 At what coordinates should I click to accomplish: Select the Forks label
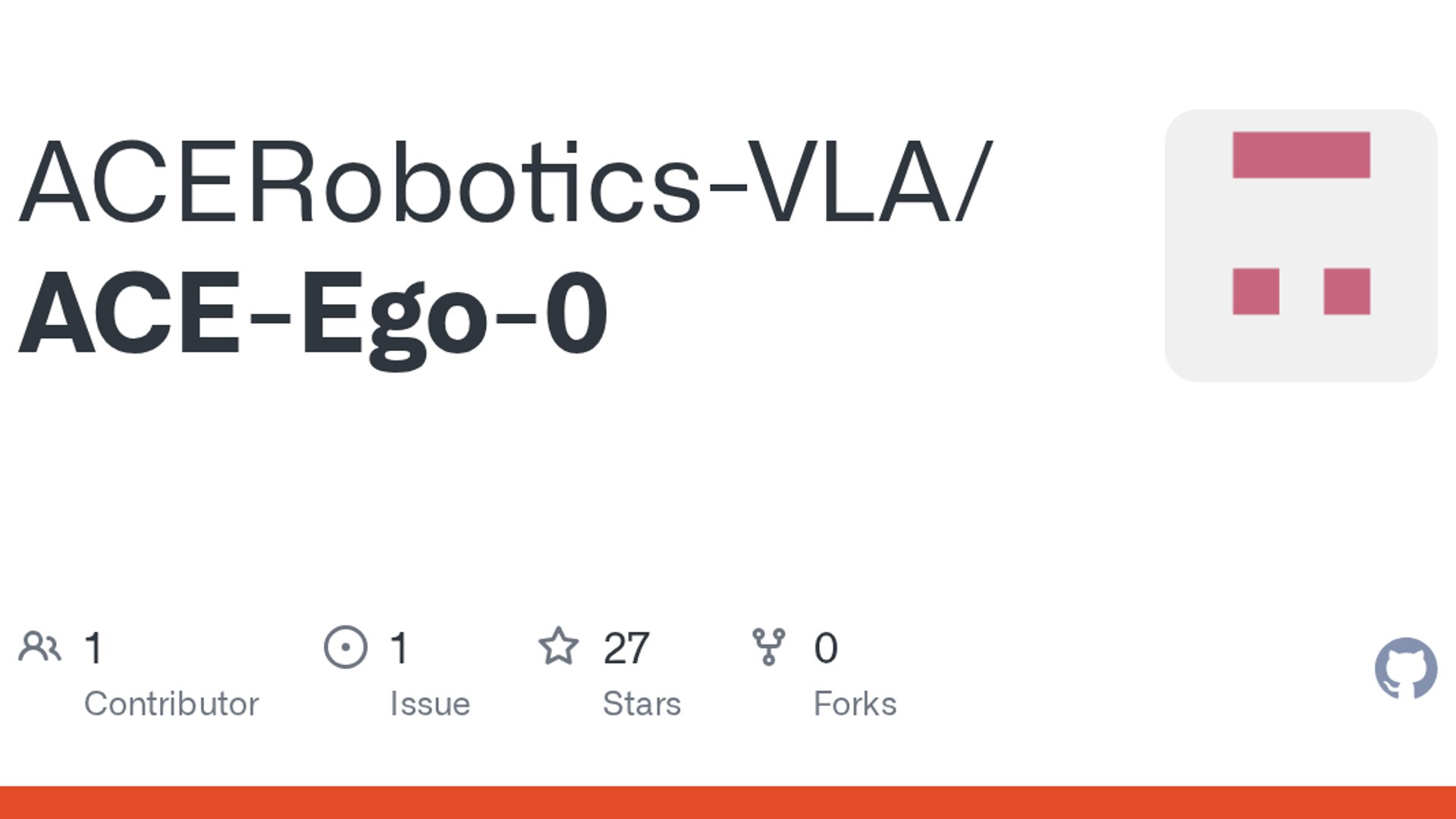coord(855,704)
